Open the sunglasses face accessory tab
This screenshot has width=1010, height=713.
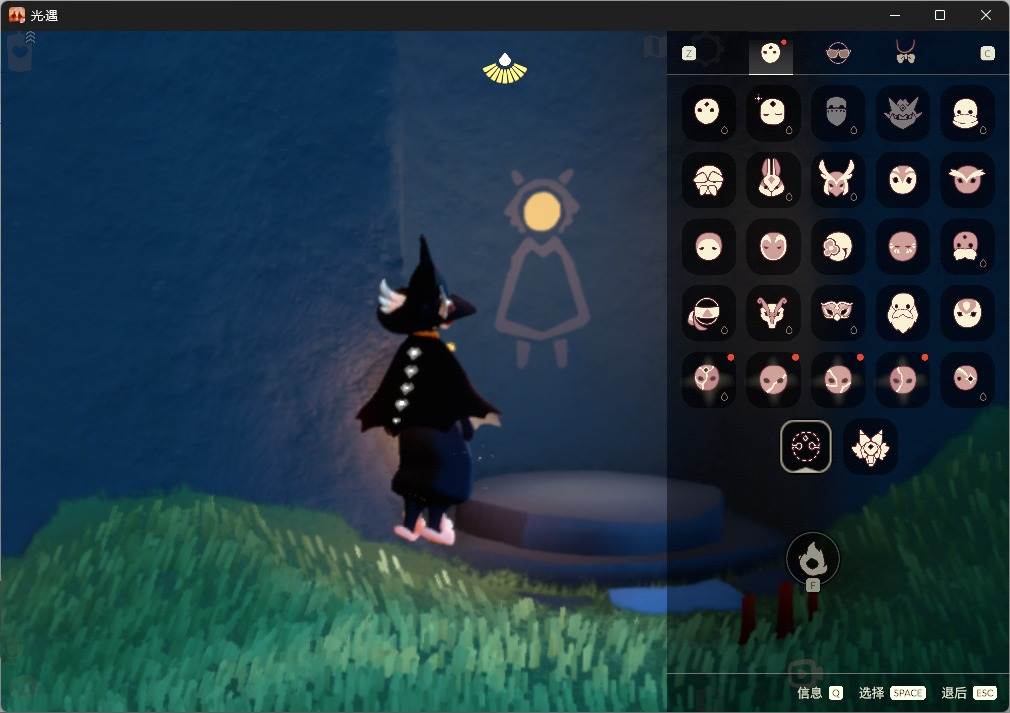[838, 53]
